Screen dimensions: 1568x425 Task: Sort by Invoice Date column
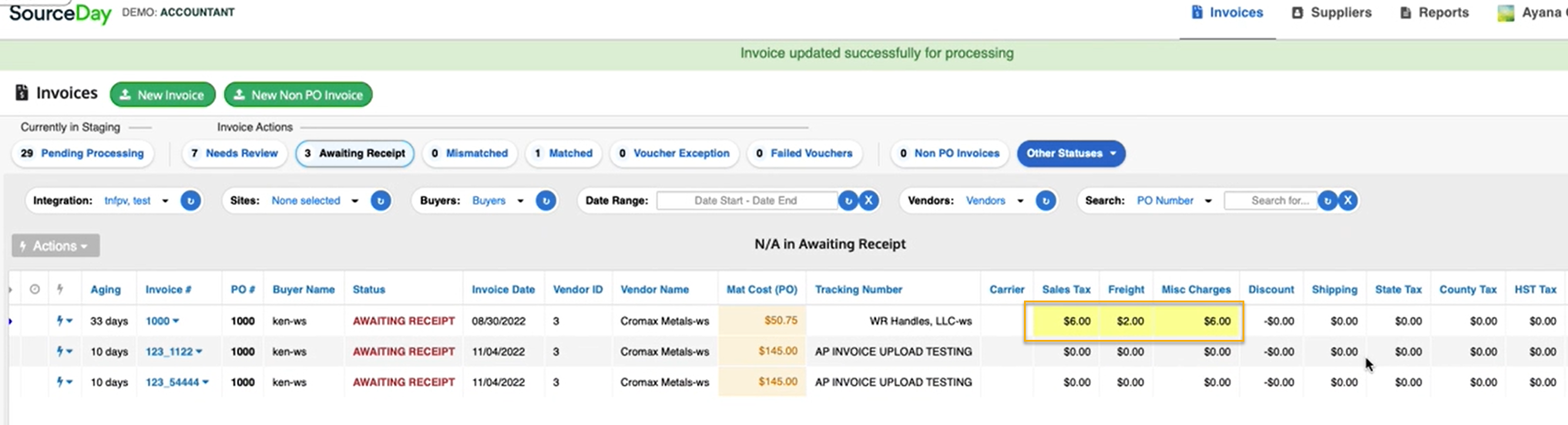coord(503,290)
